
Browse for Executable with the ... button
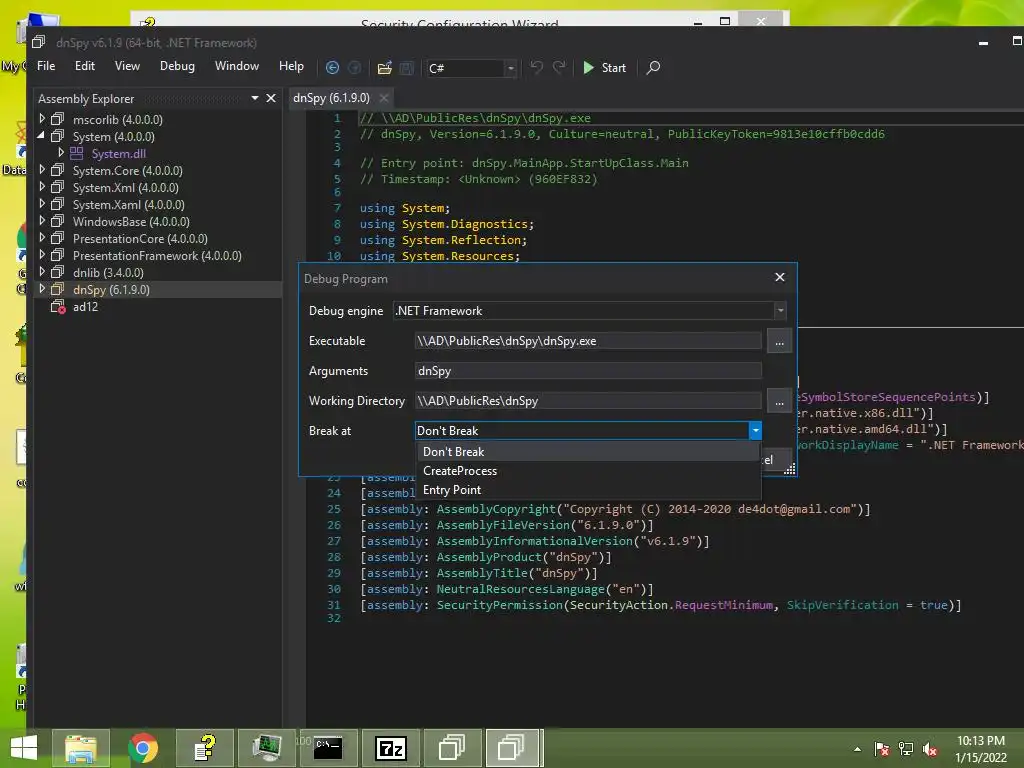(x=779, y=342)
